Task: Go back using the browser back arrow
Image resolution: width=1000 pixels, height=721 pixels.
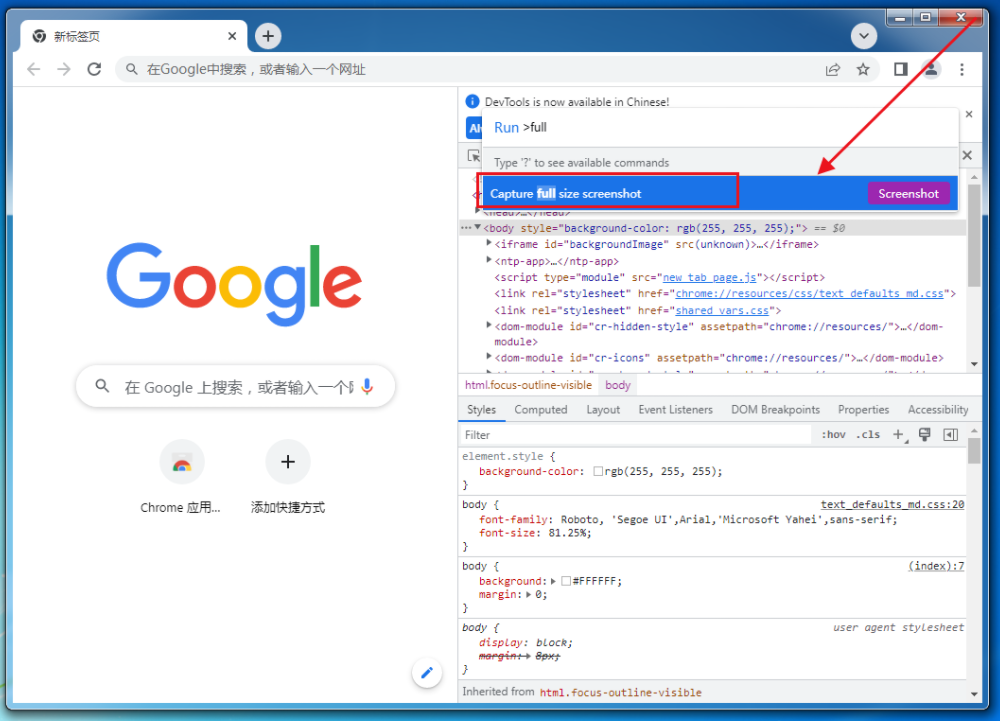Action: 34,69
